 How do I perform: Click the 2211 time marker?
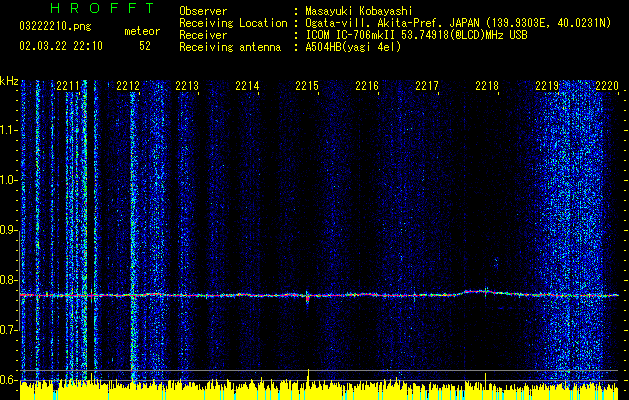pyautogui.click(x=68, y=86)
